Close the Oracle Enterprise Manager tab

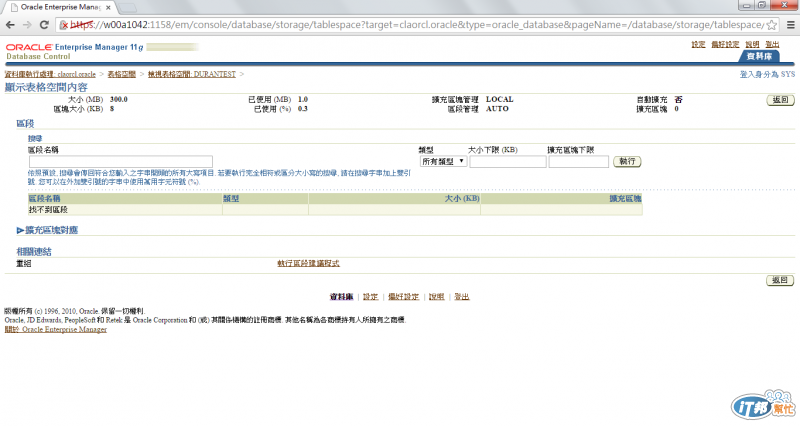(x=108, y=8)
